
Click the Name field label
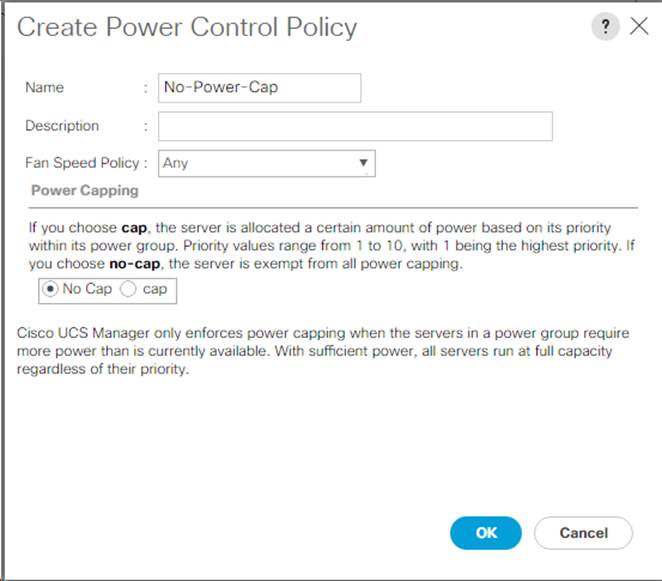pos(44,87)
